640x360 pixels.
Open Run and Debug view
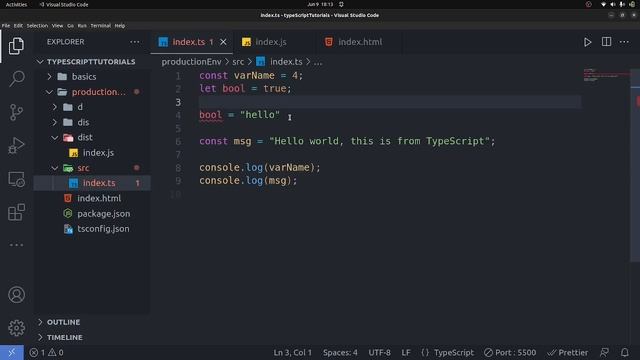click(x=16, y=145)
